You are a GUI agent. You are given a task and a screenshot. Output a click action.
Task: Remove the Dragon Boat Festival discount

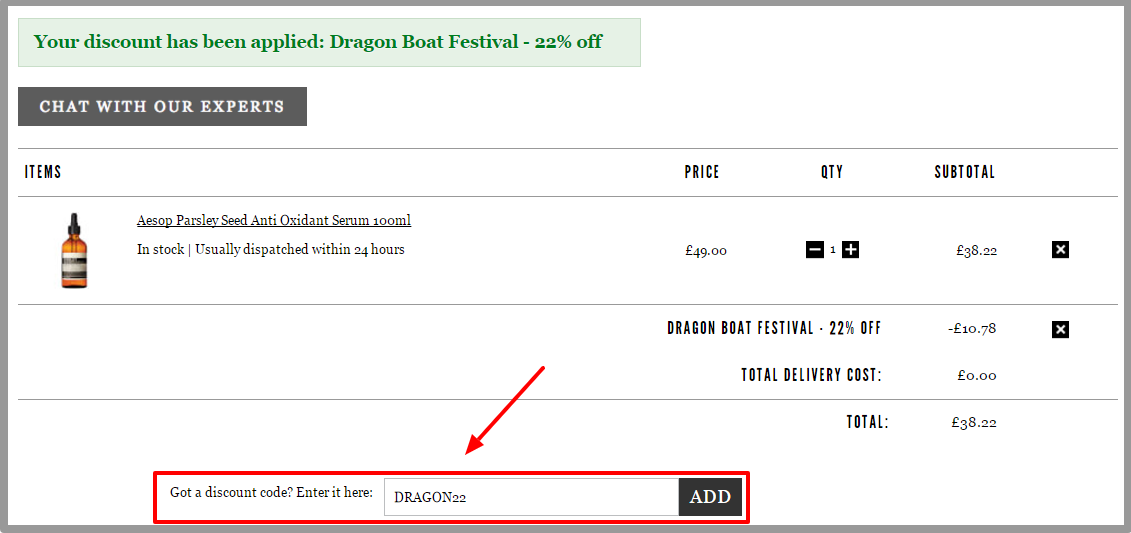click(1060, 330)
